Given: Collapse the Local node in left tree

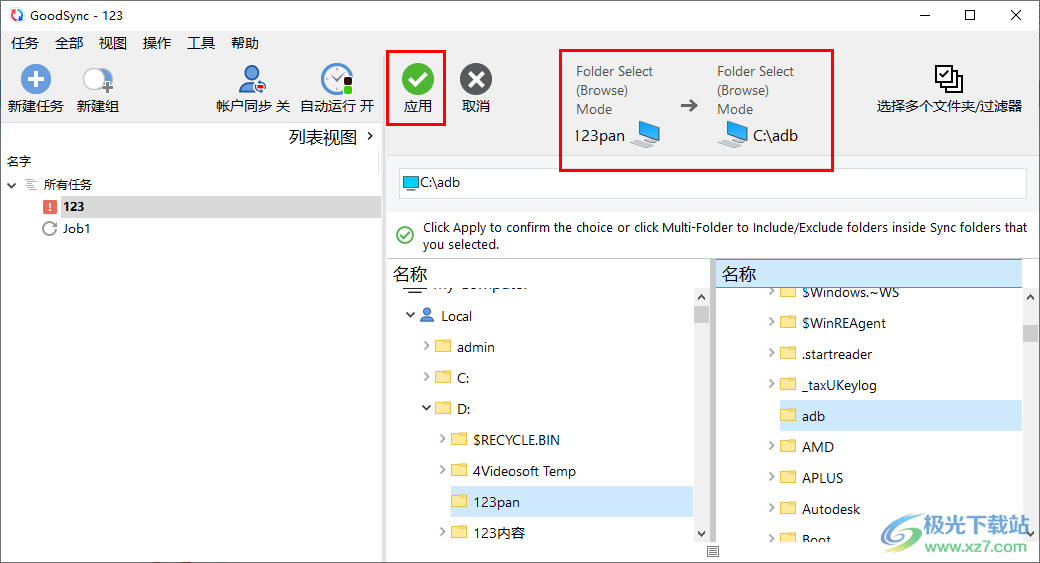Looking at the screenshot, I should tap(411, 315).
